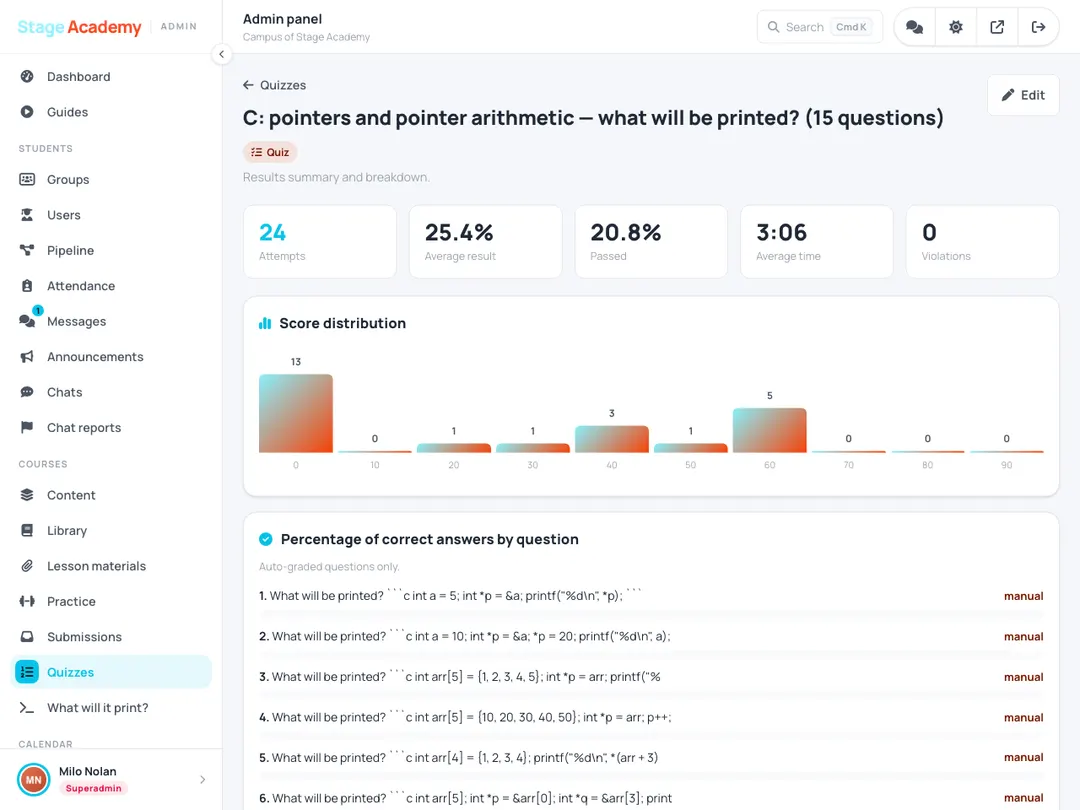Click the Chat reports flag icon

27,427
